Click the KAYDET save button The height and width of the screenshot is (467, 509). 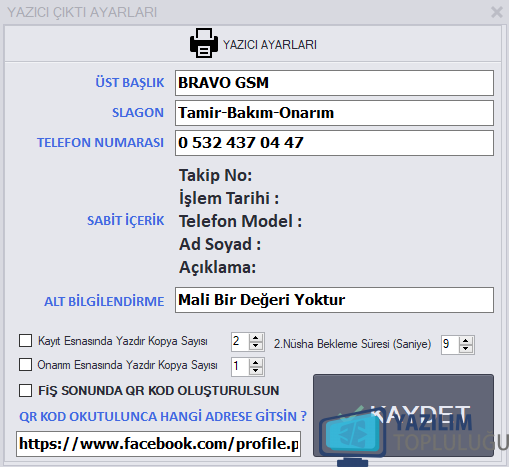pos(403,415)
